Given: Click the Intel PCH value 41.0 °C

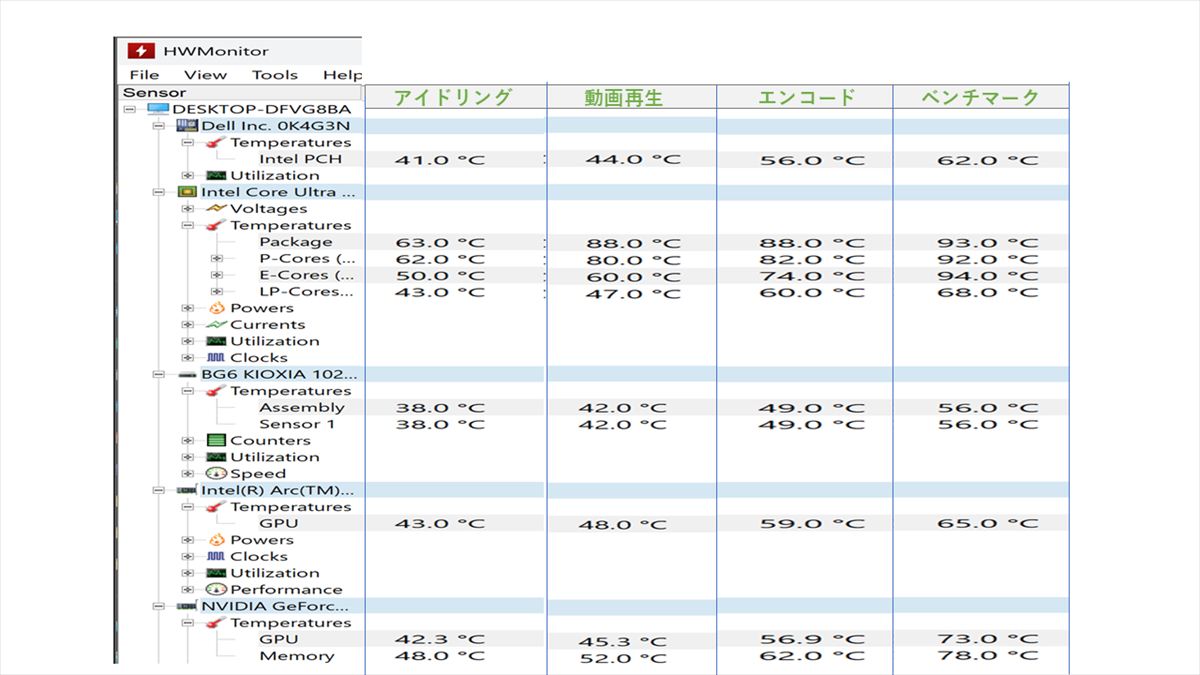Looking at the screenshot, I should click(439, 160).
